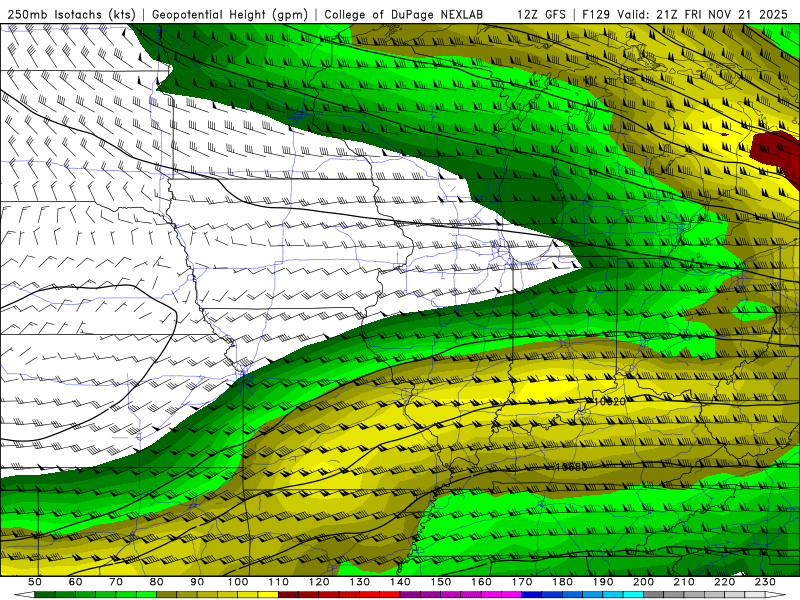Click the '12Z GFS' model run label
This screenshot has width=800, height=600.
(541, 15)
